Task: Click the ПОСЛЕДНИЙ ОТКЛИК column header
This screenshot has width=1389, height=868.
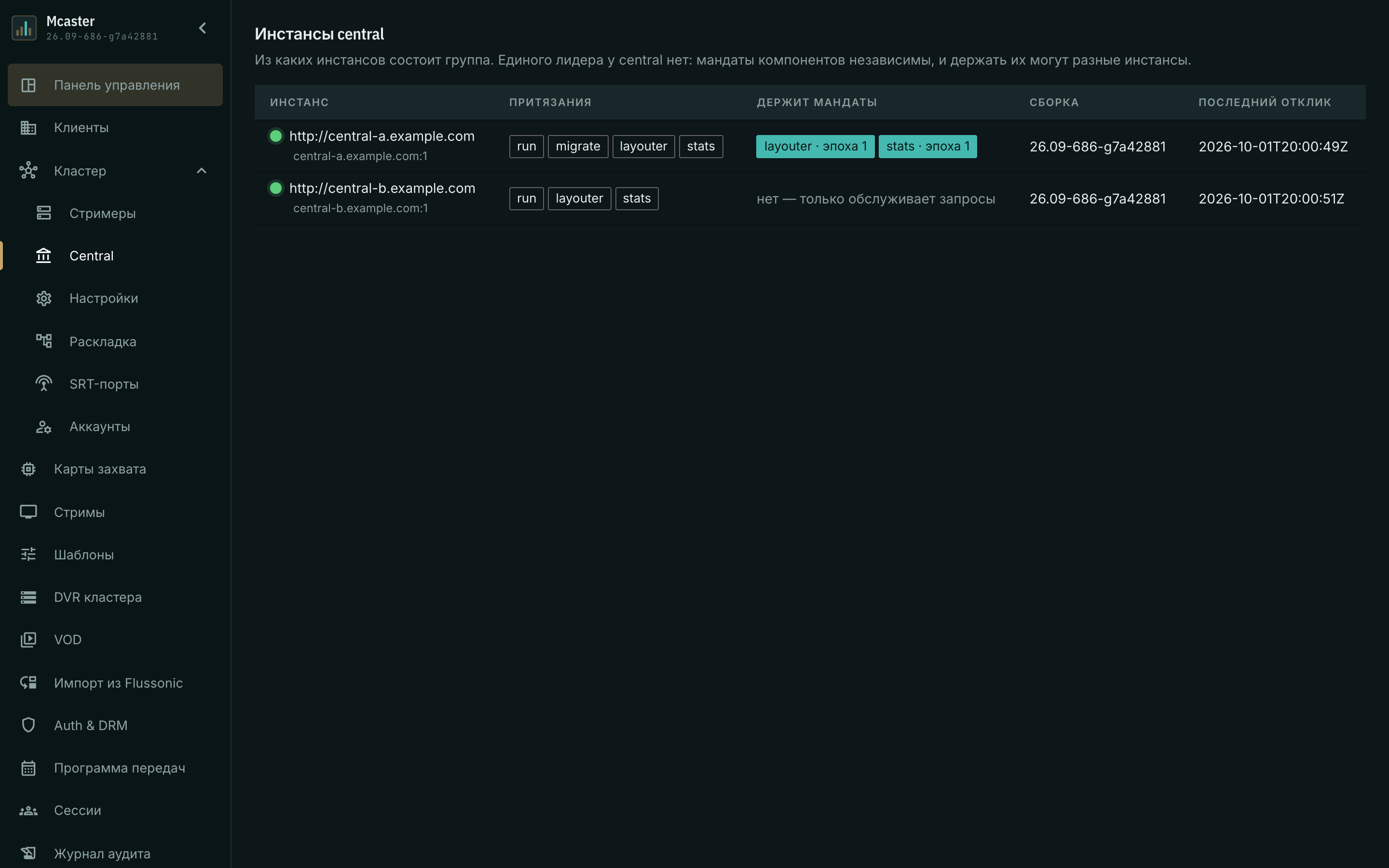Action: tap(1265, 102)
